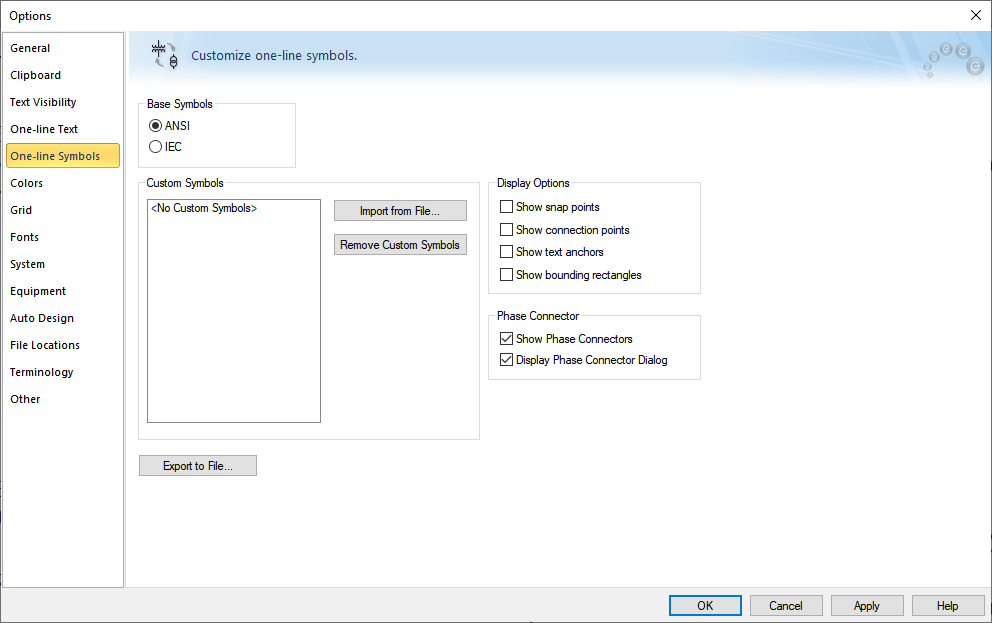Select the IEC base symbols option

[155, 147]
